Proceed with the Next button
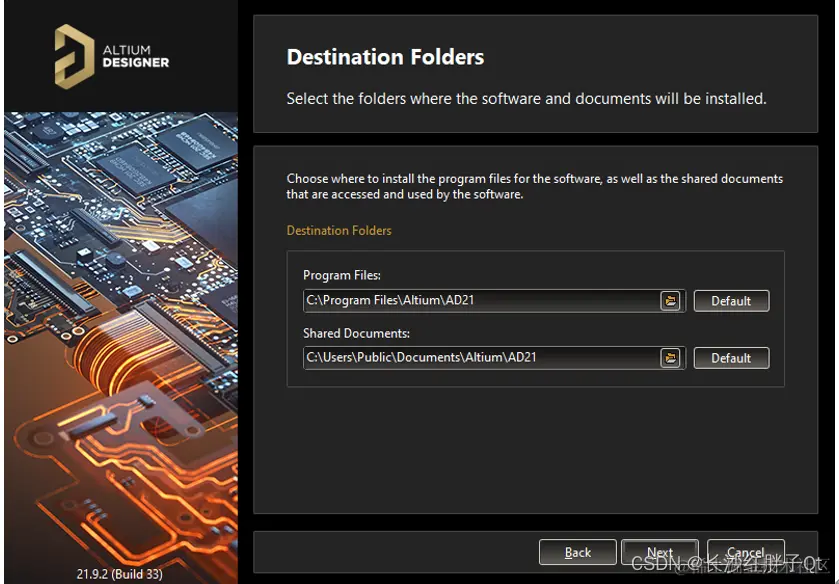839x584 pixels. 660,552
